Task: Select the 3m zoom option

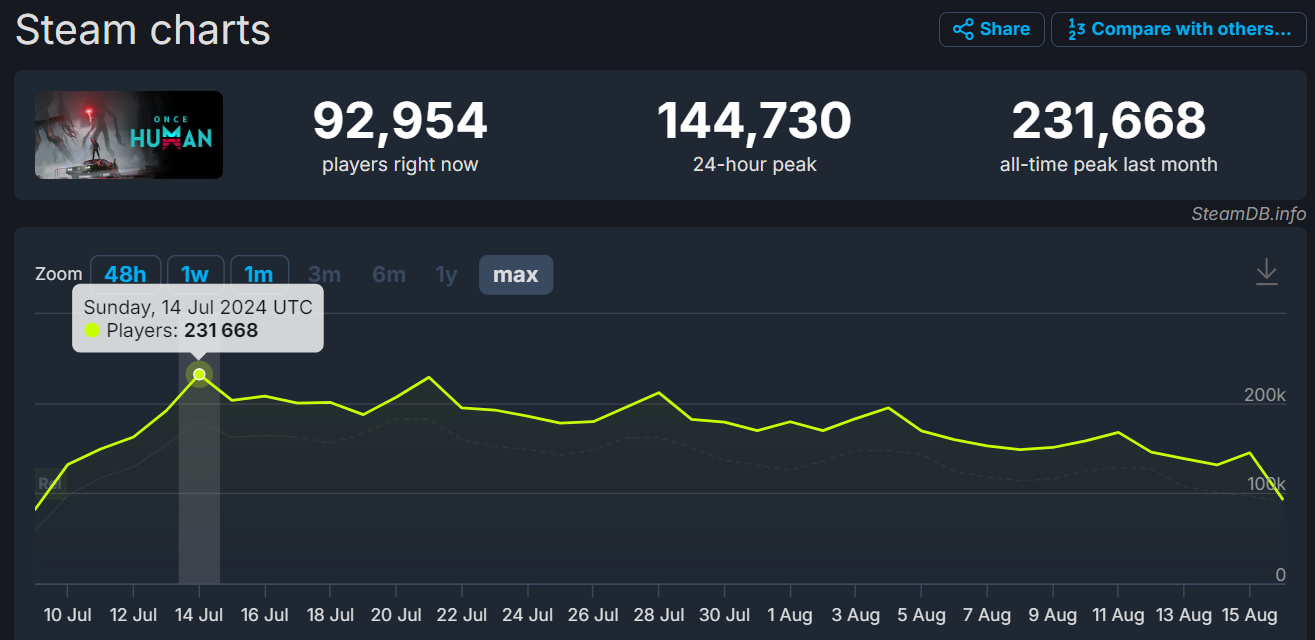Action: 324,274
